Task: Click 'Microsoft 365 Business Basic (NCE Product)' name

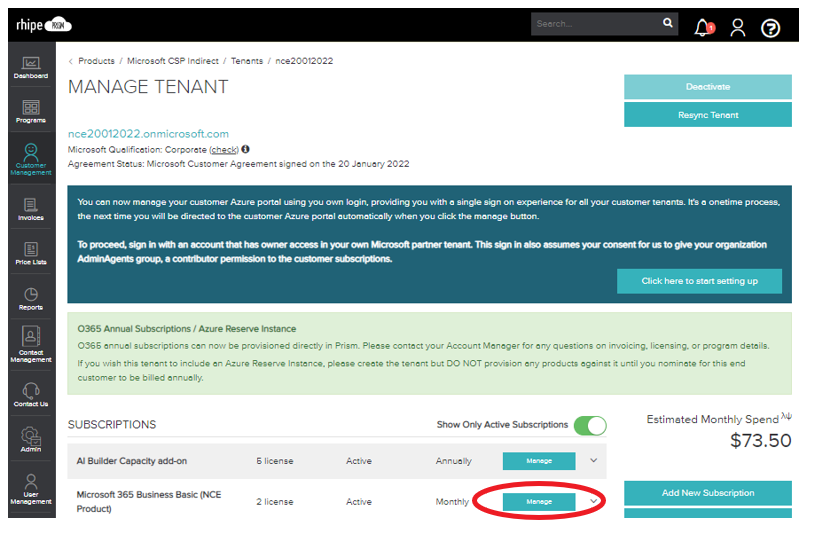Action: (149, 502)
